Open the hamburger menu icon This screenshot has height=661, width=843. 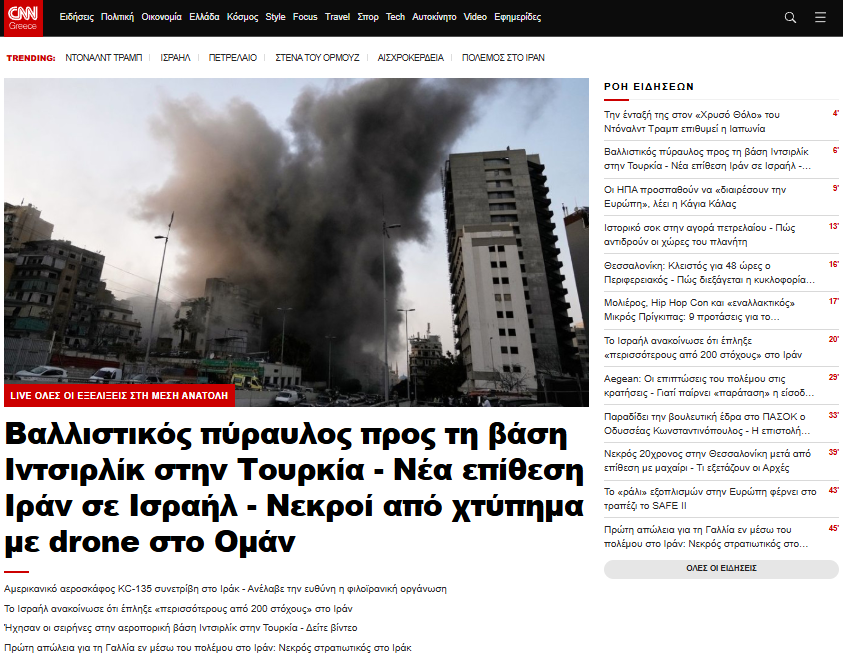coord(820,17)
